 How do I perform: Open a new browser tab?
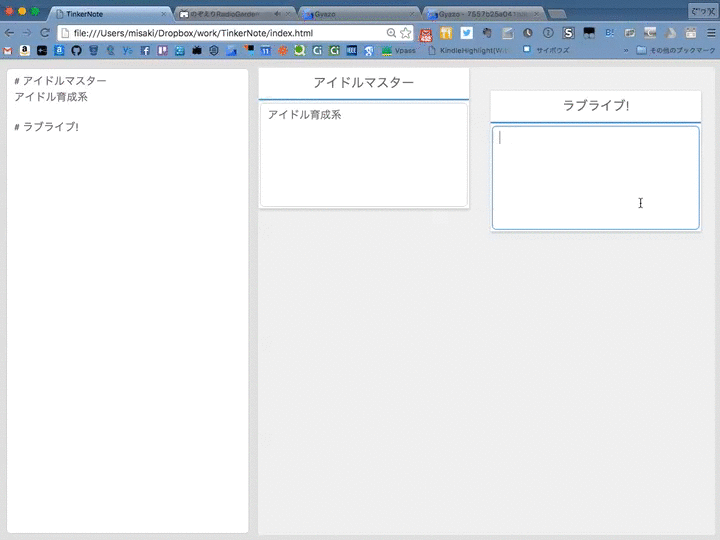(557, 14)
